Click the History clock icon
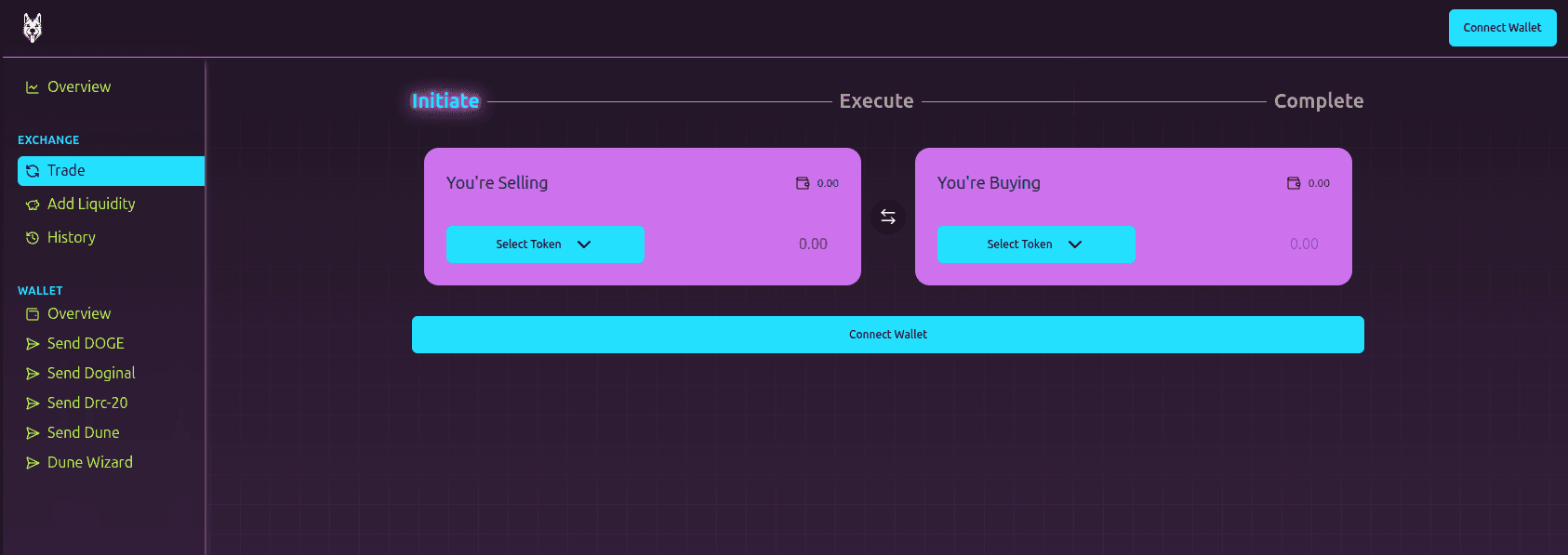This screenshot has height=555, width=1568. coord(33,237)
